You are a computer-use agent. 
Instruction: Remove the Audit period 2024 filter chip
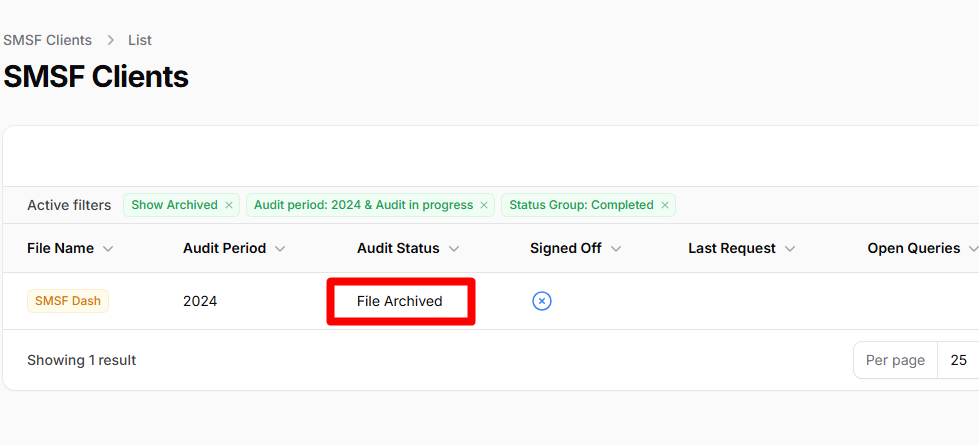tap(484, 205)
